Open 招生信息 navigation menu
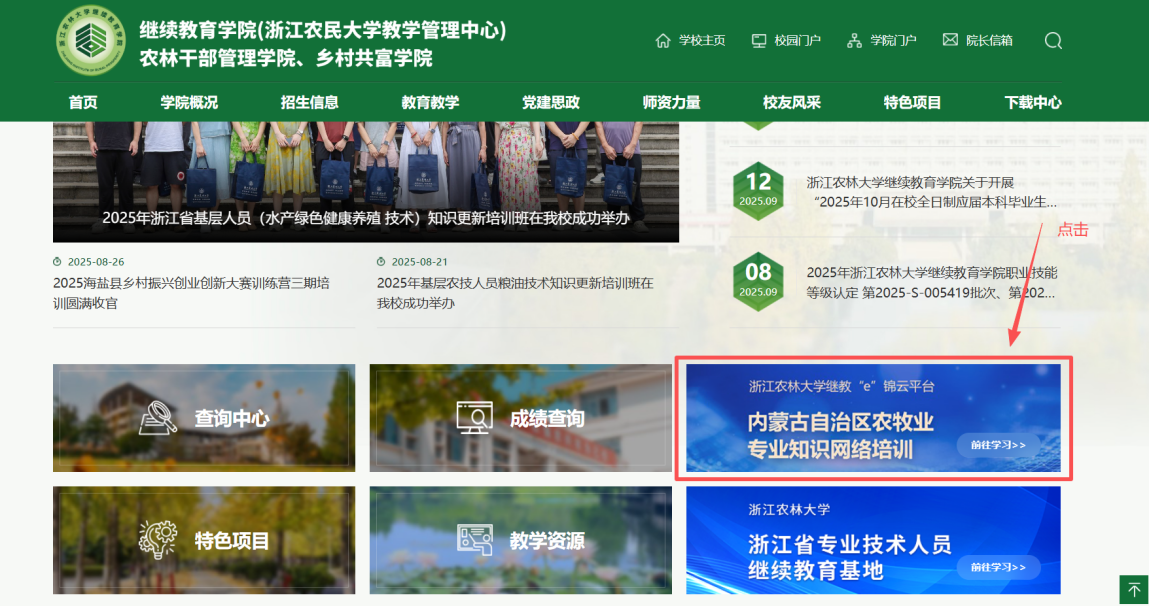 pos(310,102)
